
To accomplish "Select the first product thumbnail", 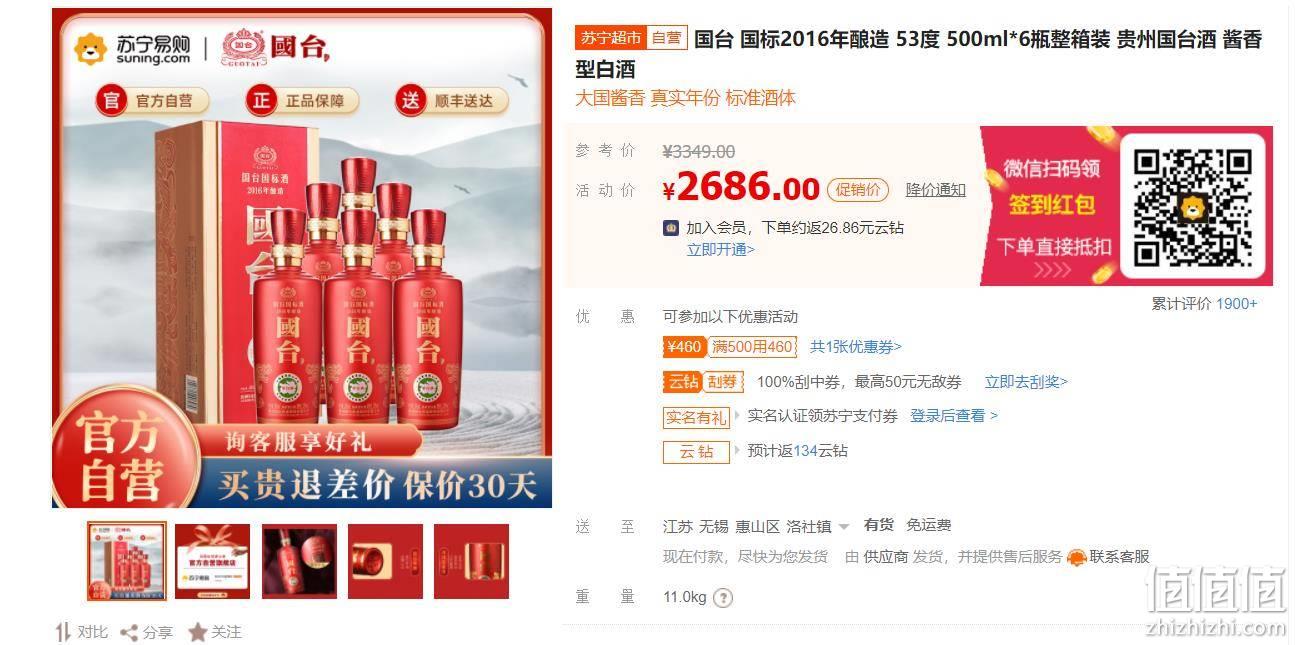I will (x=126, y=561).
